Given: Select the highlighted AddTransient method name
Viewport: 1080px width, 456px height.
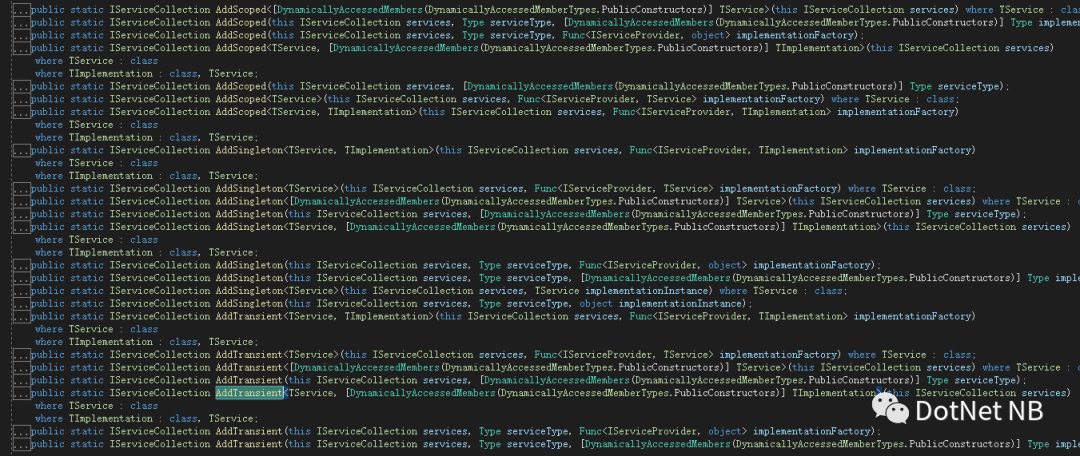Looking at the screenshot, I should (249, 393).
